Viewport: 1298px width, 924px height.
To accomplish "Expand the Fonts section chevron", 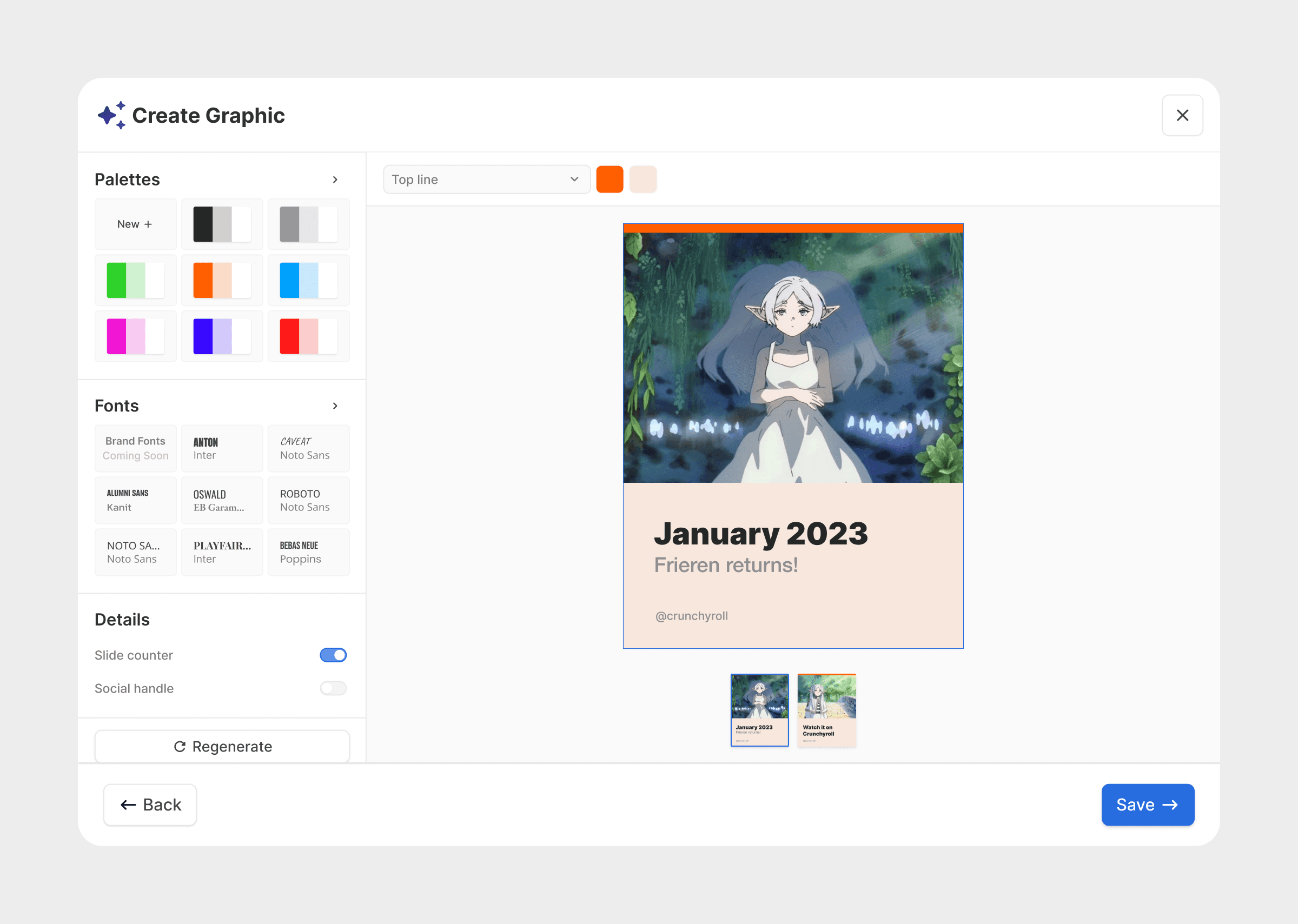I will pos(335,406).
